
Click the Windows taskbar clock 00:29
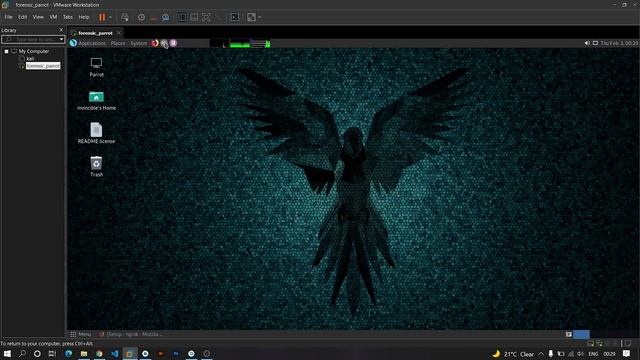(609, 354)
